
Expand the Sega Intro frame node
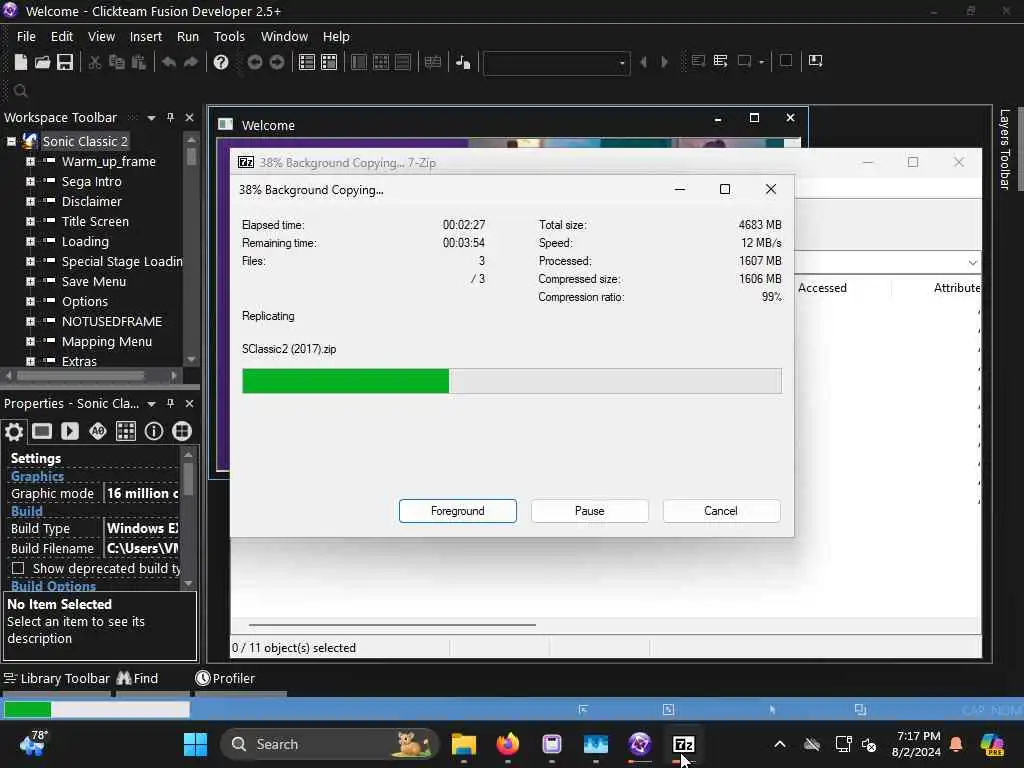[x=30, y=182]
